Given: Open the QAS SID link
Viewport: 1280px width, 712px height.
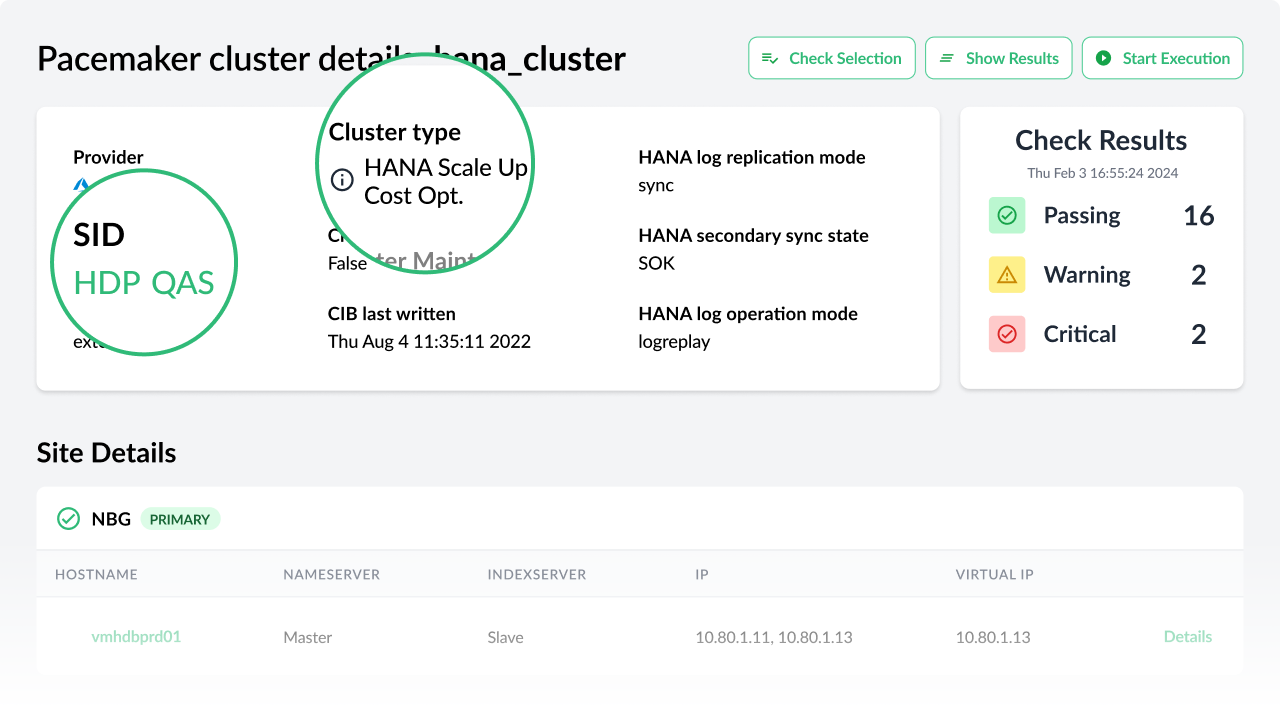Looking at the screenshot, I should (x=183, y=283).
